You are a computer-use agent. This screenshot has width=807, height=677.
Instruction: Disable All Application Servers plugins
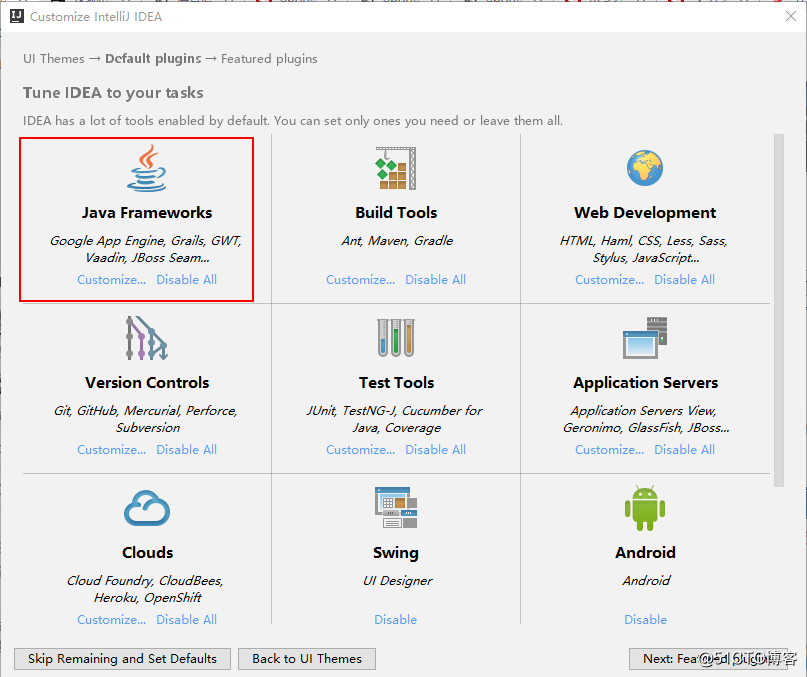coord(685,449)
